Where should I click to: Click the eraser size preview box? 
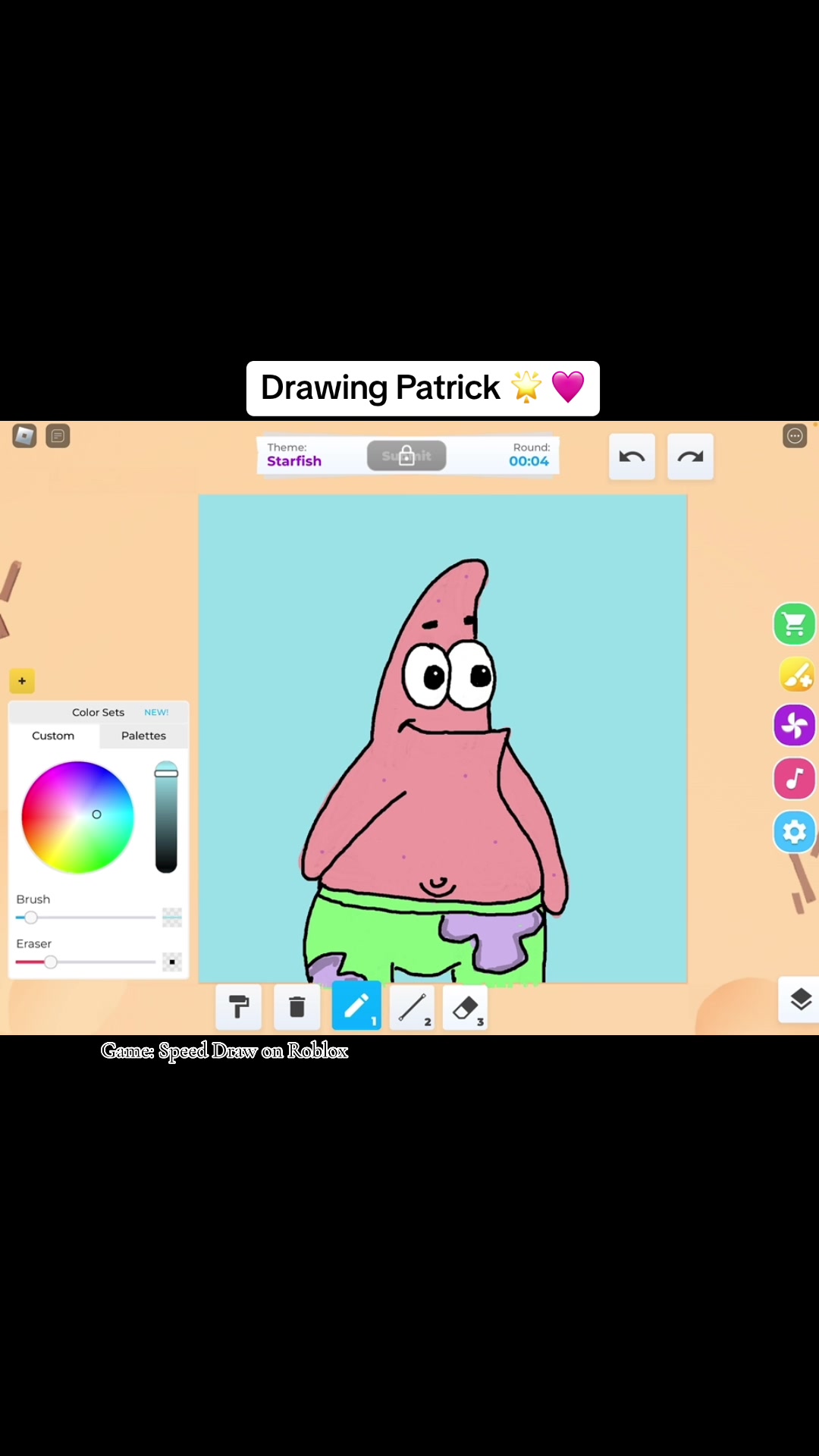pos(172,962)
